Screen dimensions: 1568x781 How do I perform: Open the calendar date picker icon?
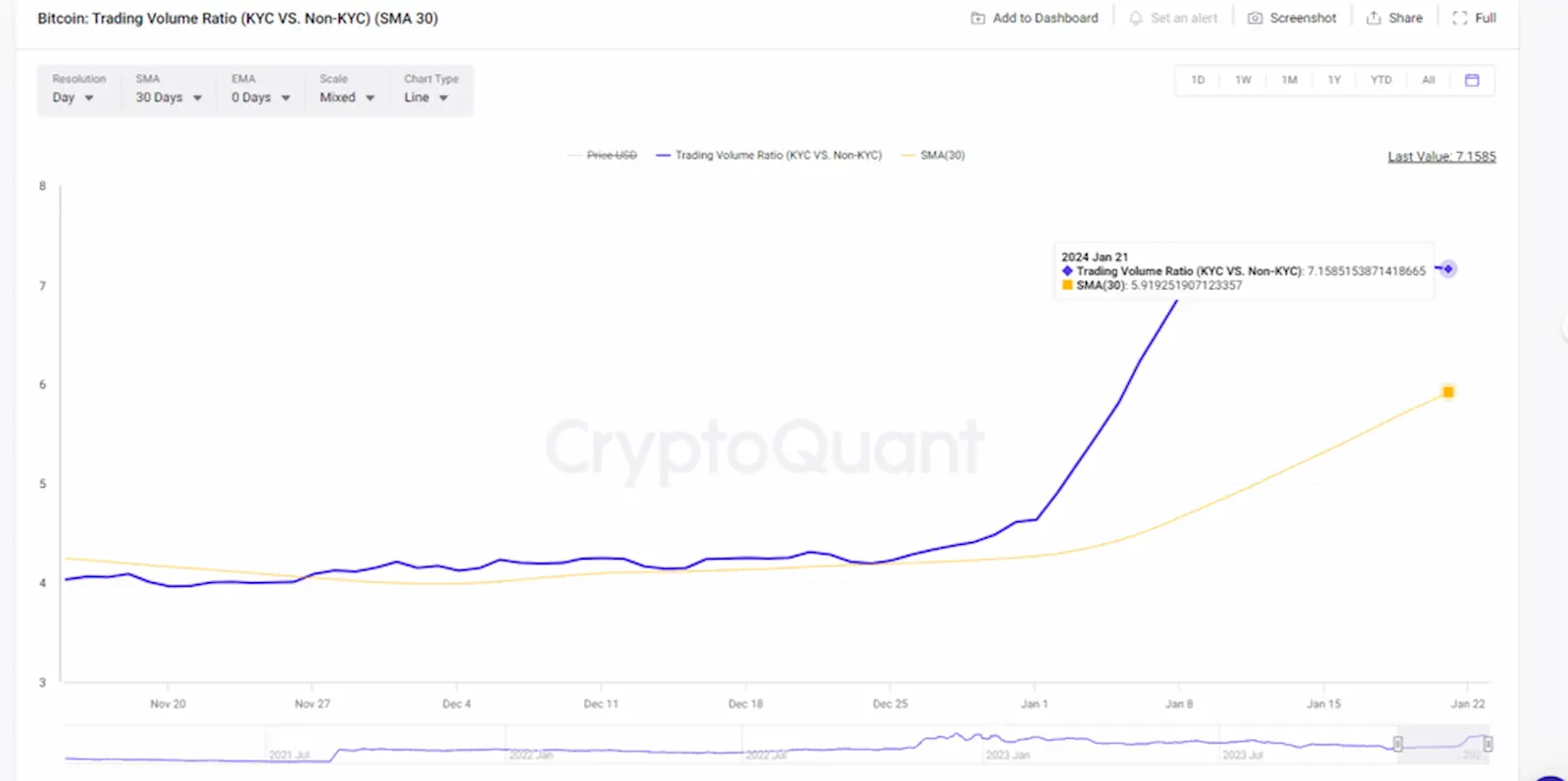(1471, 80)
